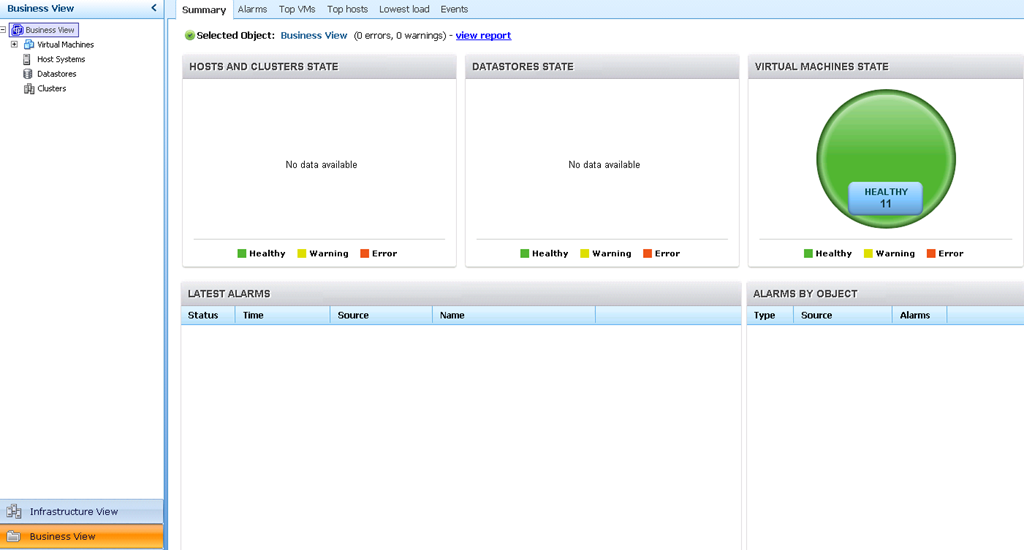The width and height of the screenshot is (1024, 550).
Task: Open the Top VMs tab
Action: pos(297,9)
